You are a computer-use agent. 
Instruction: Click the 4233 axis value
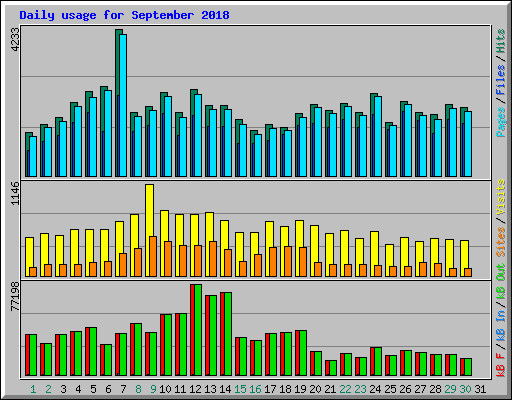15,40
